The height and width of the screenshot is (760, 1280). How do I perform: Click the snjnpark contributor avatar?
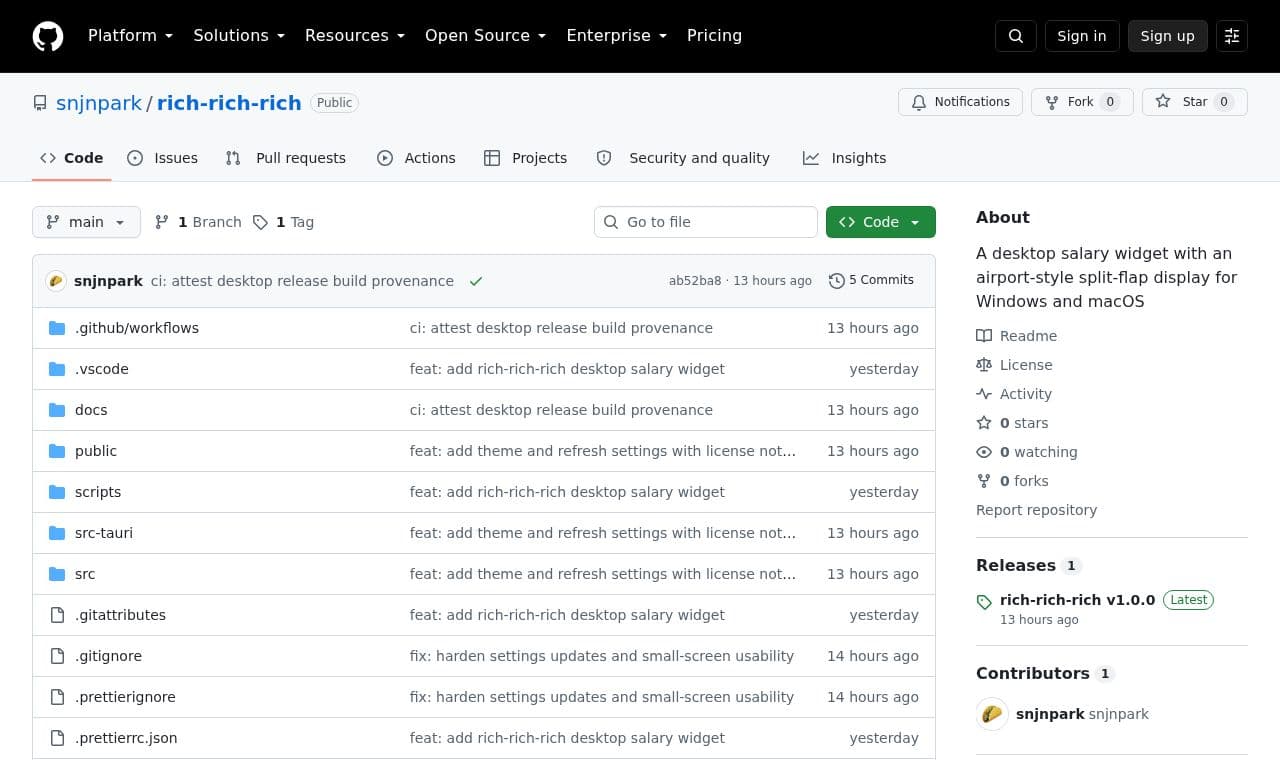coord(992,714)
